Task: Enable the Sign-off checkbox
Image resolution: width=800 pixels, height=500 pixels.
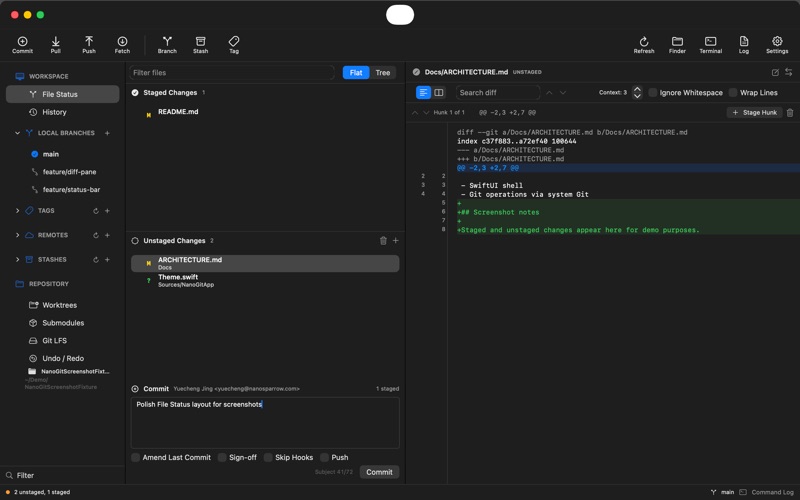Action: pyautogui.click(x=222, y=457)
